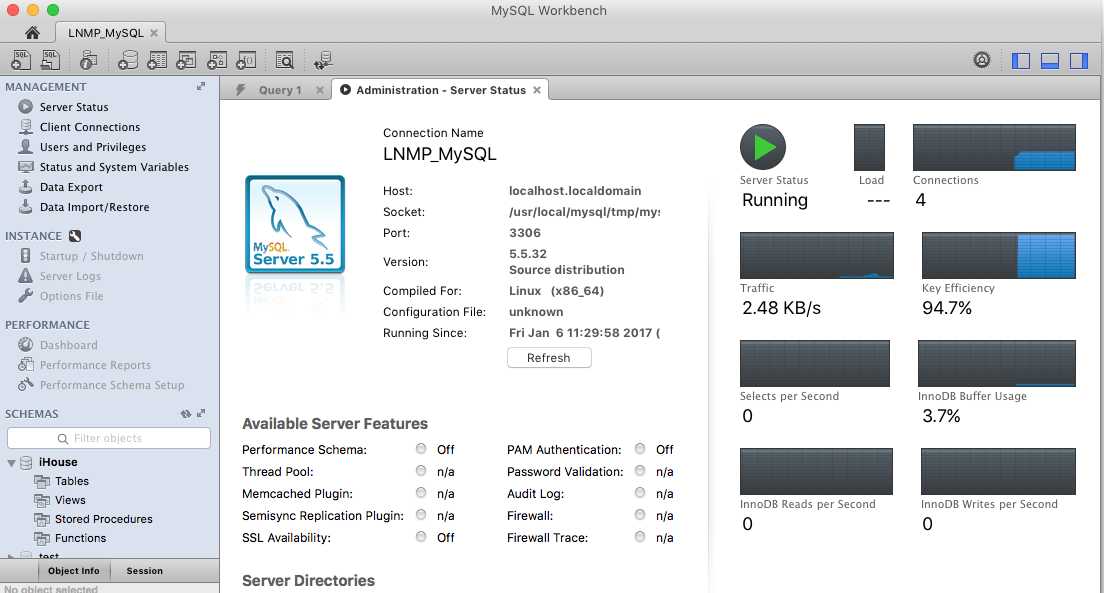
Task: Click the MySQL Server 5.5 logo
Action: click(295, 224)
